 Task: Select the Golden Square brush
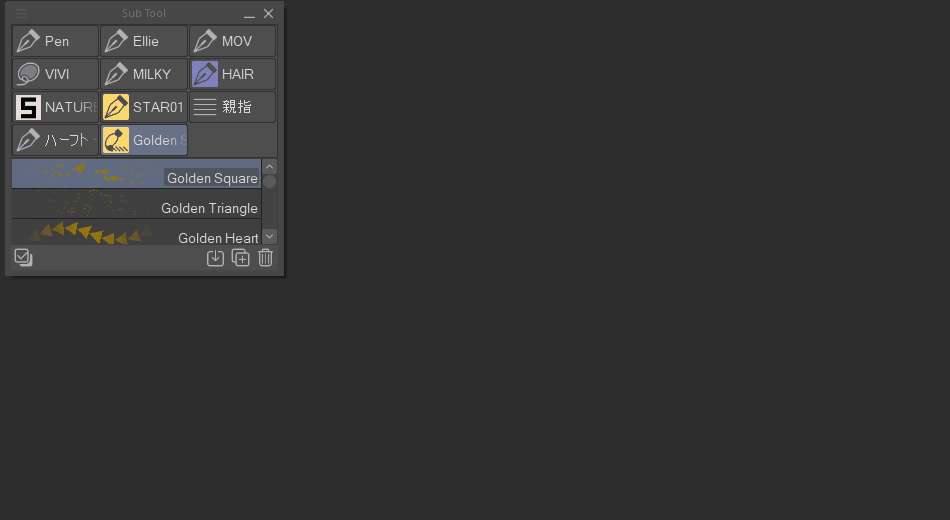click(136, 174)
